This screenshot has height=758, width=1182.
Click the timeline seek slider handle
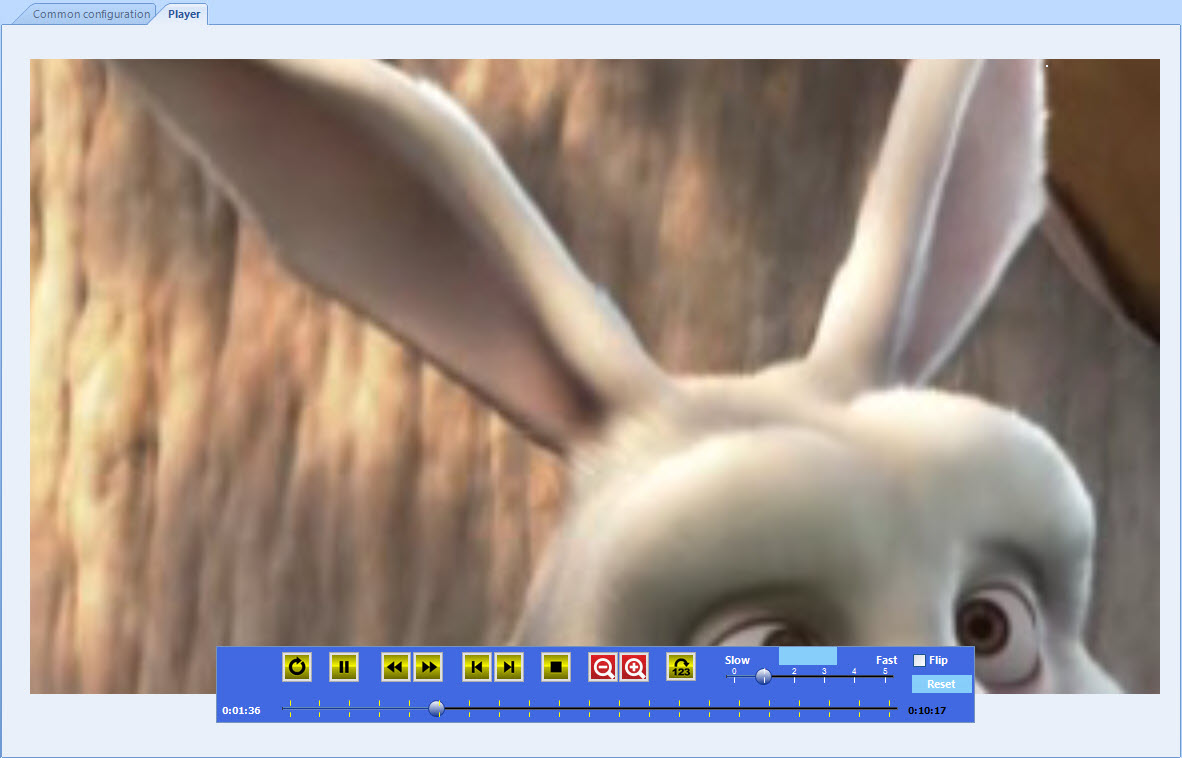click(436, 708)
